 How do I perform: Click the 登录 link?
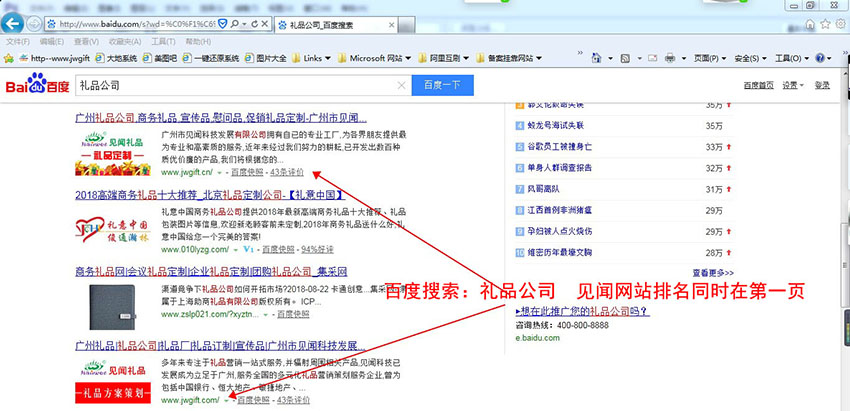pyautogui.click(x=822, y=85)
